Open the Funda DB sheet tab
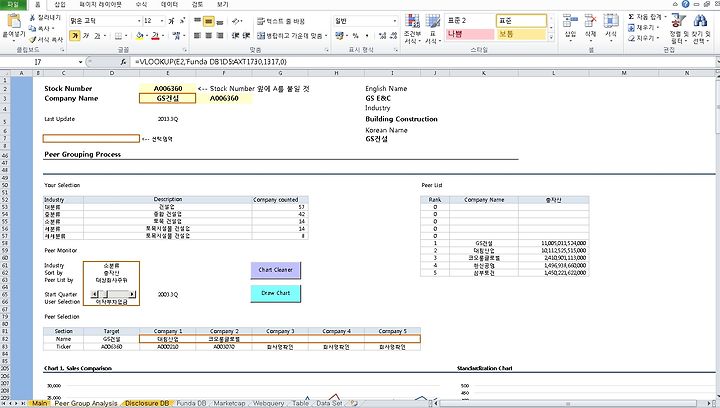Image resolution: width=720 pixels, height=408 pixels. [191, 403]
